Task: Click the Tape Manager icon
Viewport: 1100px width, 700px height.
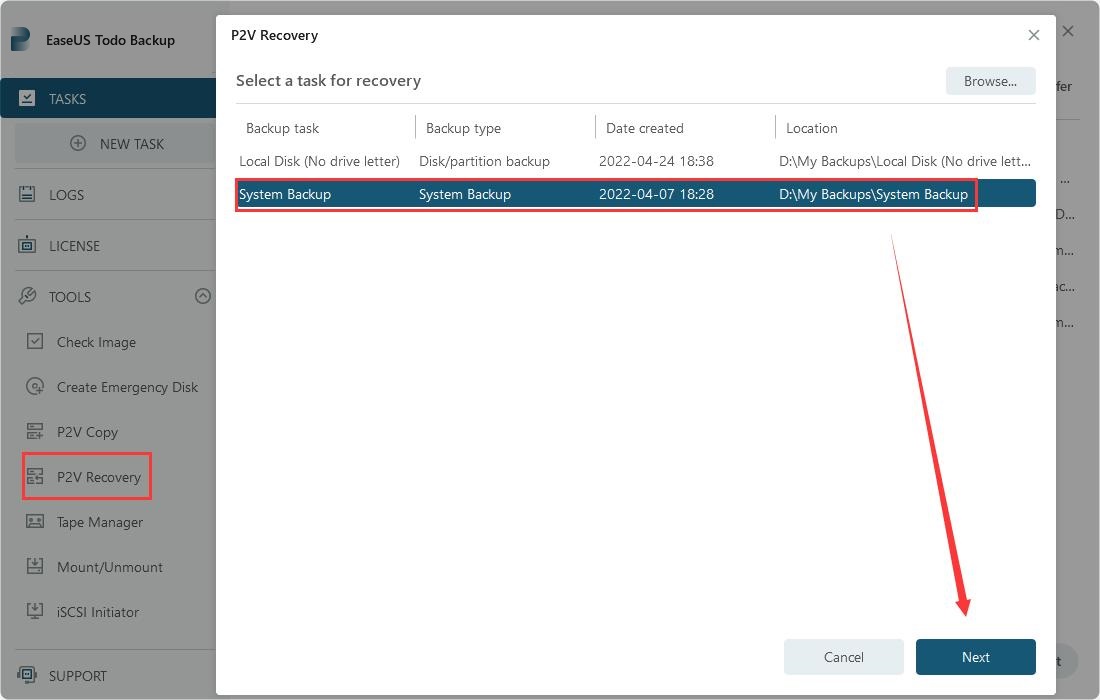Action: (35, 521)
